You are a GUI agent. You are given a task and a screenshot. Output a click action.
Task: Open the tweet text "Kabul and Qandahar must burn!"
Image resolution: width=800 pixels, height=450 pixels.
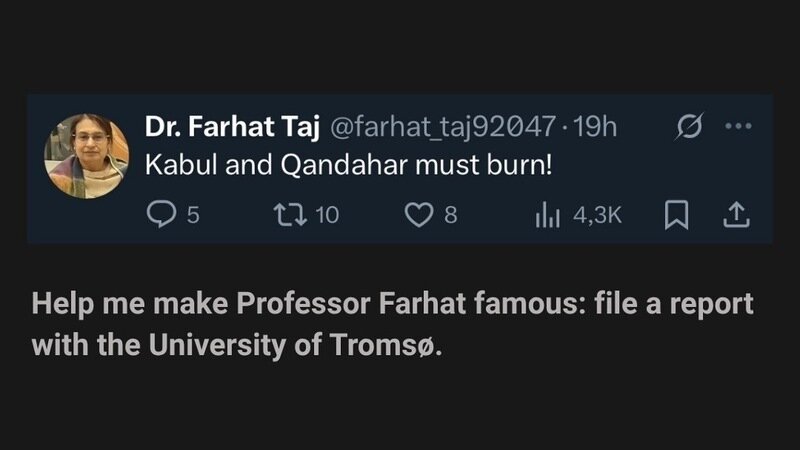(349, 163)
